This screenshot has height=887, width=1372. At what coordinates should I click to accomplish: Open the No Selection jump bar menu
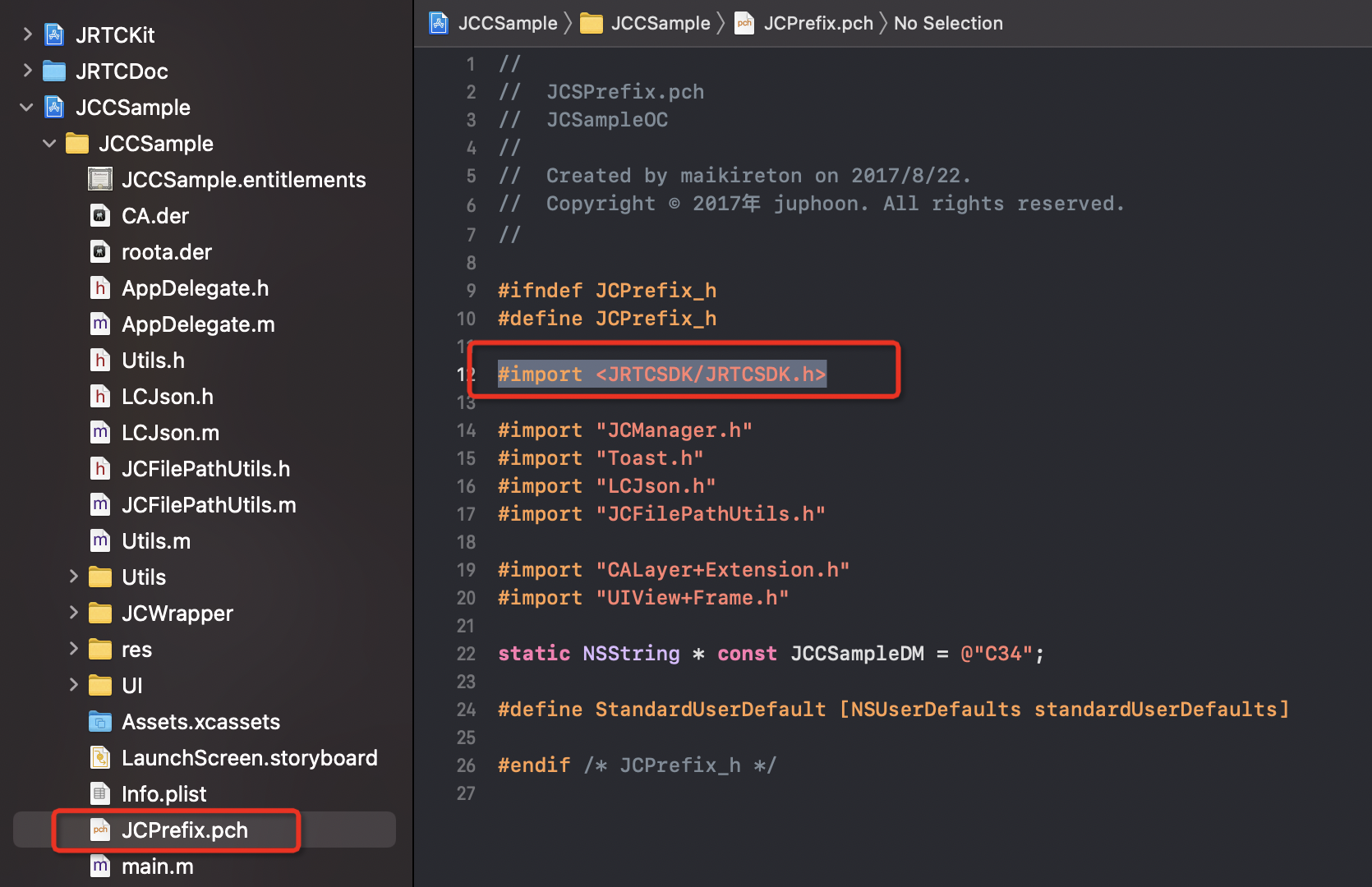pos(948,23)
